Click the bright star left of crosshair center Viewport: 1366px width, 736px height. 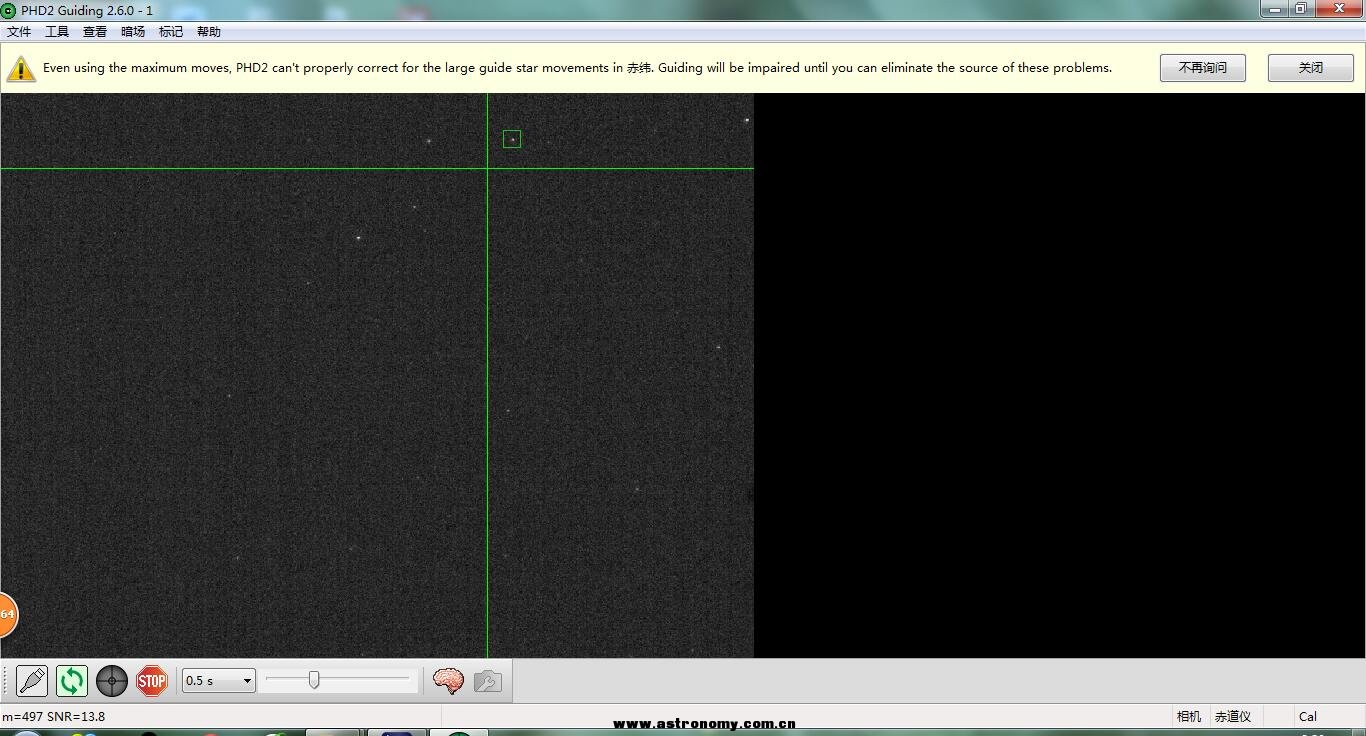pos(358,238)
